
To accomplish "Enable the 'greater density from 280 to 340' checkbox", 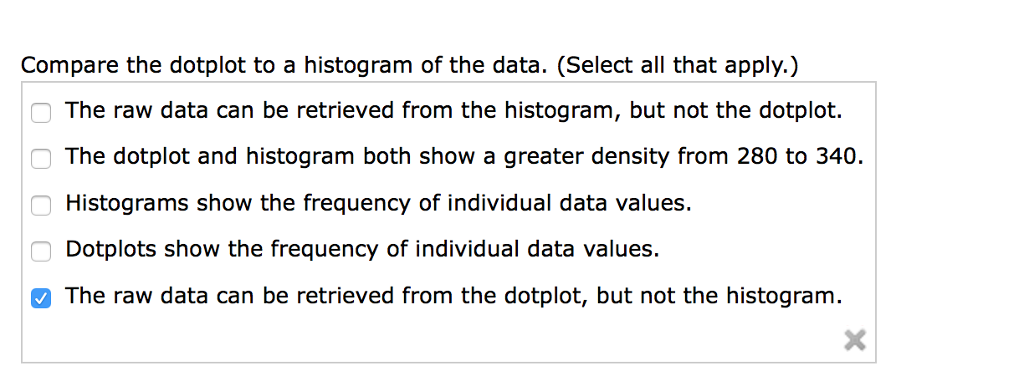I will pos(40,159).
